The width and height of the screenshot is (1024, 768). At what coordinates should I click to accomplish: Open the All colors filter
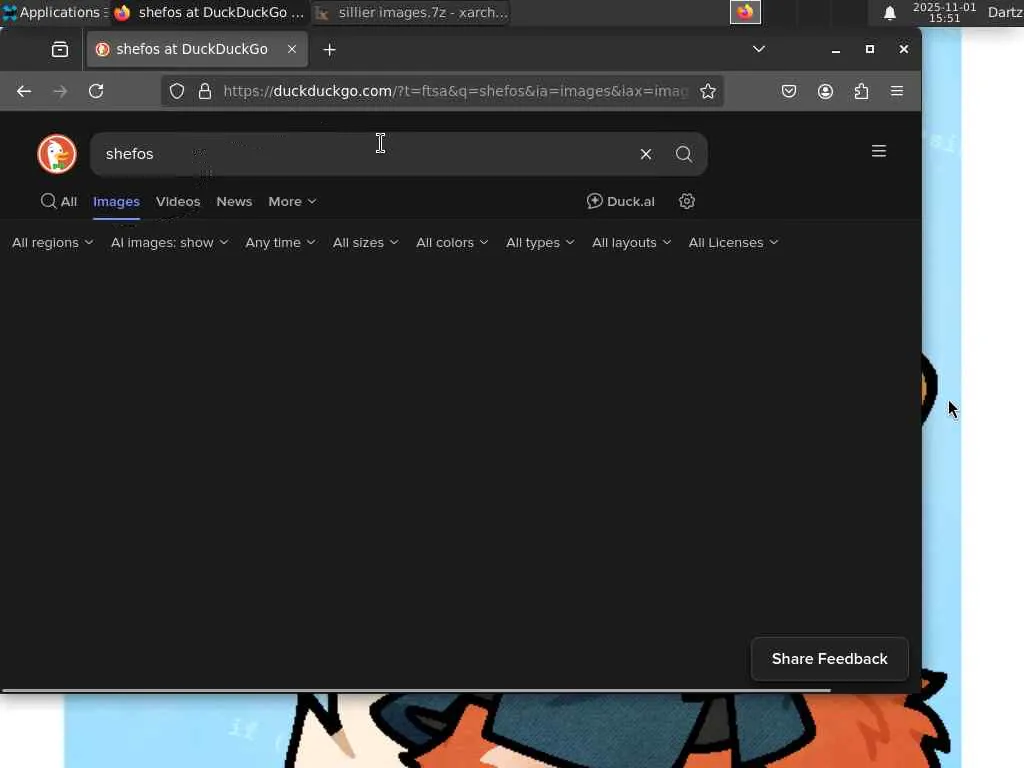452,242
